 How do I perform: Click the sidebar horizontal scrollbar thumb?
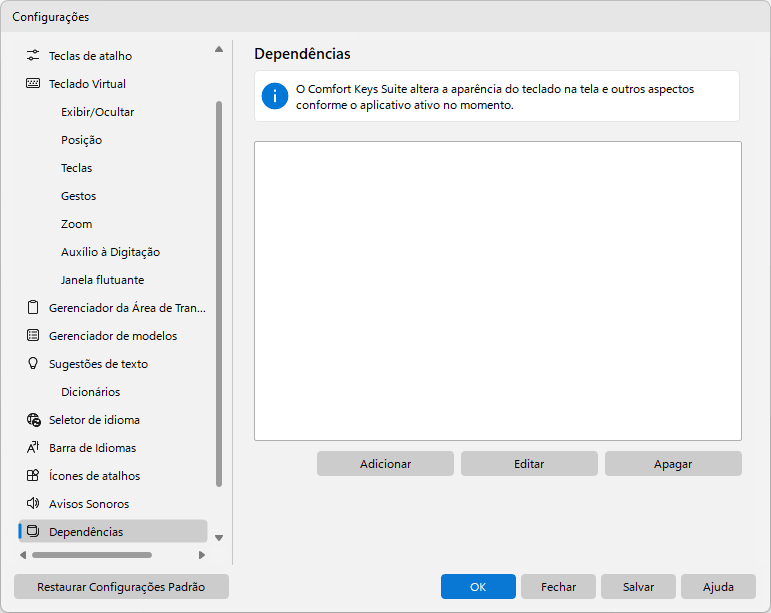tap(92, 555)
